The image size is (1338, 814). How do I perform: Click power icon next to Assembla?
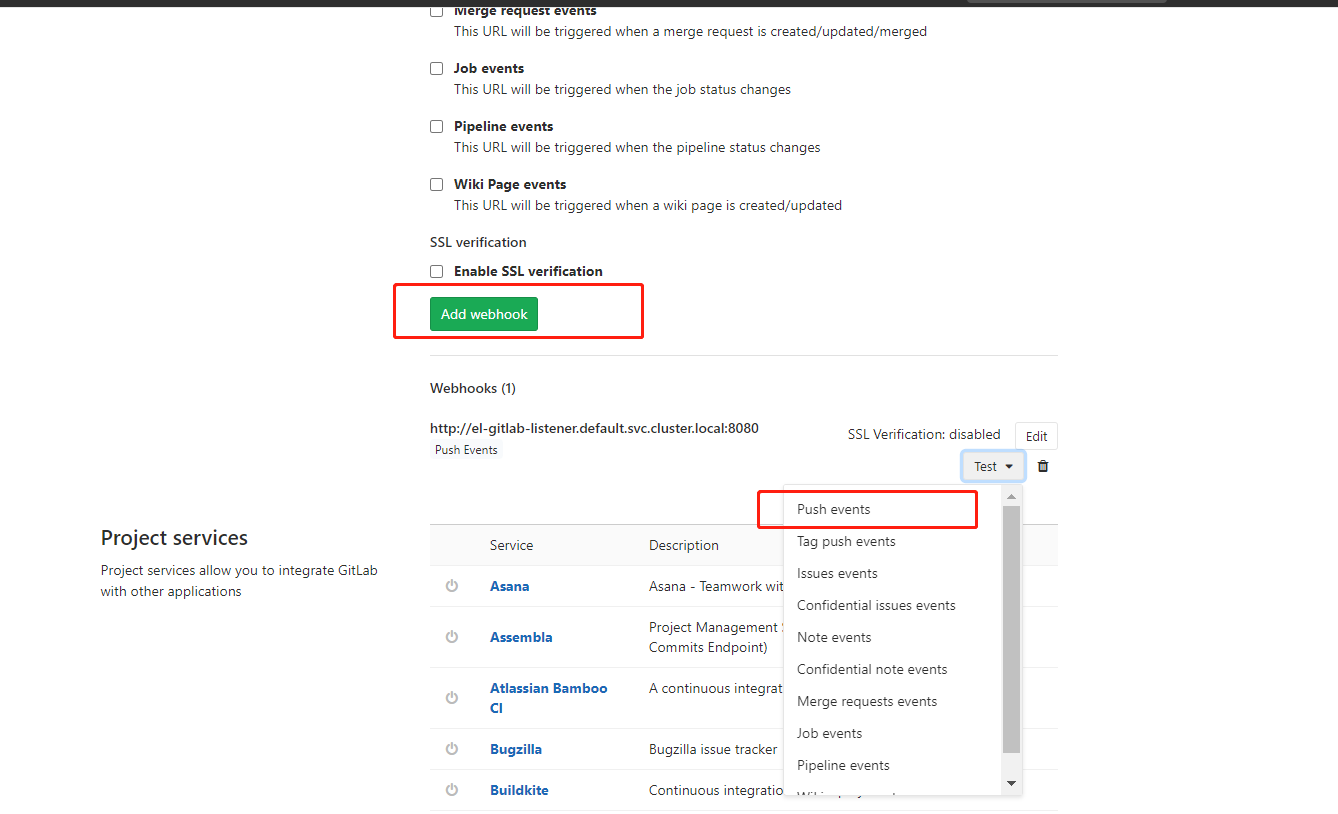pos(452,637)
